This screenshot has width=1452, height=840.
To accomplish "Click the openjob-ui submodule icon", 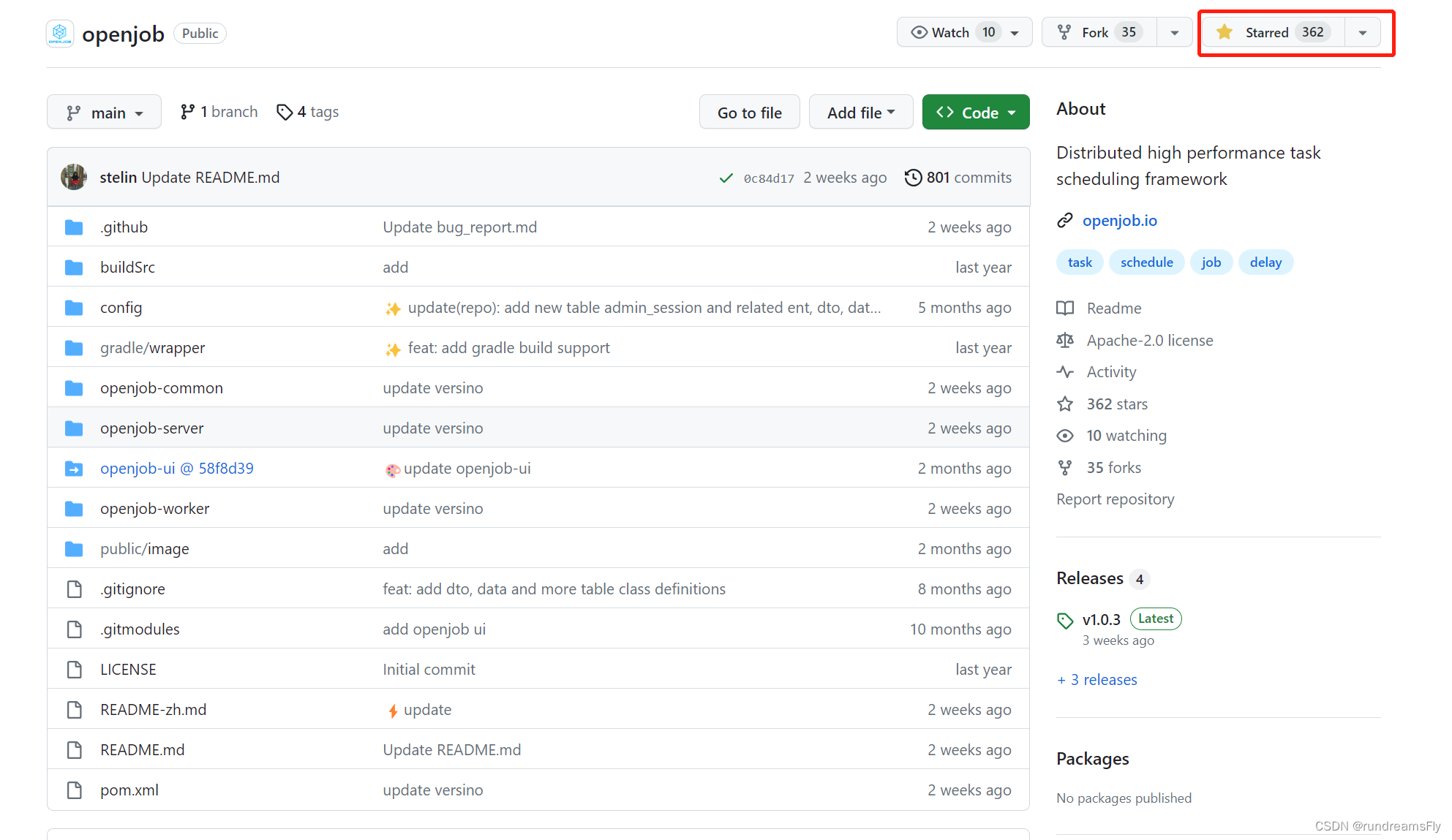I will tap(74, 469).
